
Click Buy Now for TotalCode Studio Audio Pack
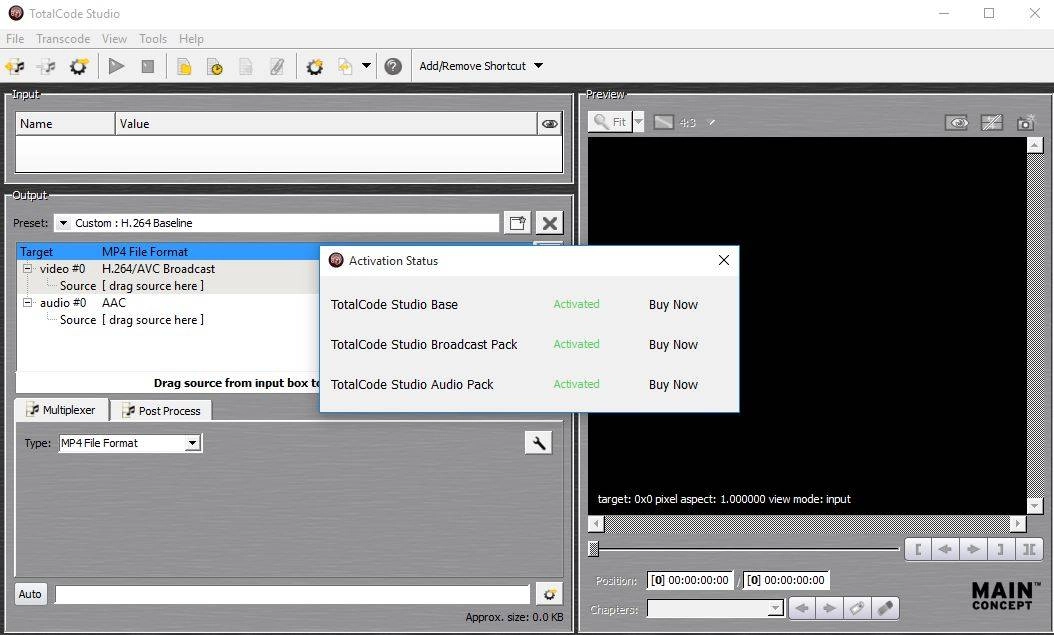[673, 384]
